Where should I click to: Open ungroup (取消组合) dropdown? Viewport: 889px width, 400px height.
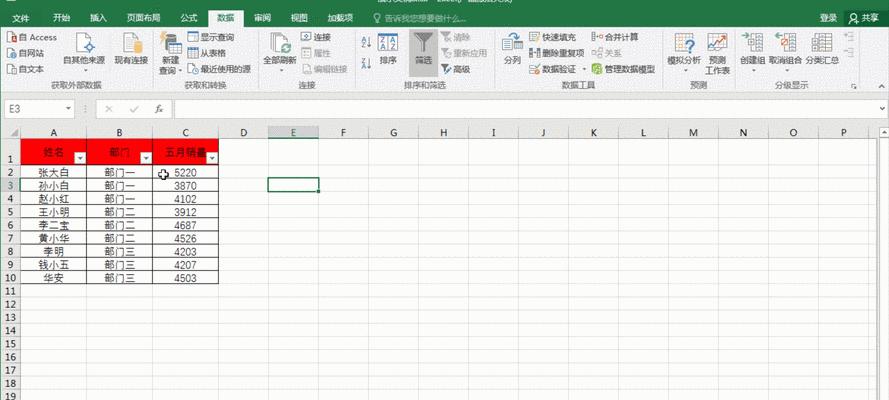coord(785,53)
